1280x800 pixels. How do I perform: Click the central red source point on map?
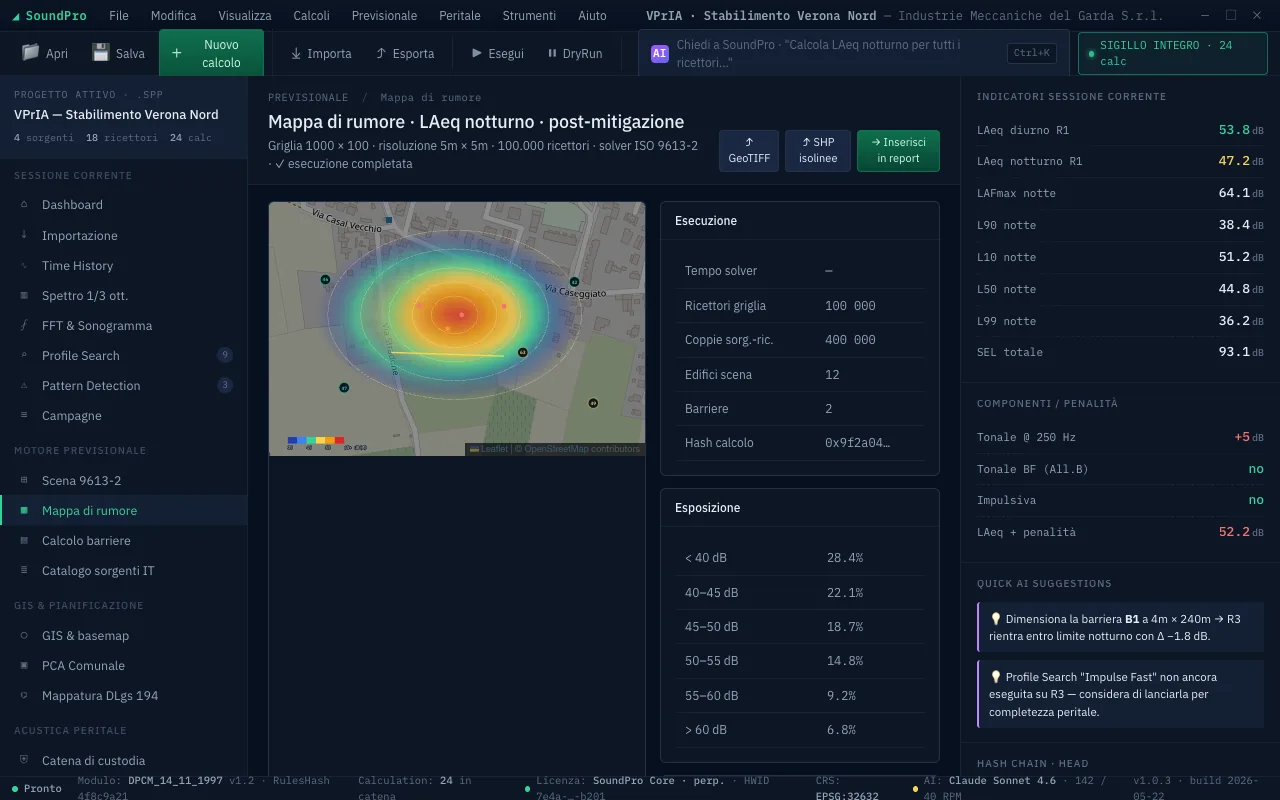pos(461,315)
